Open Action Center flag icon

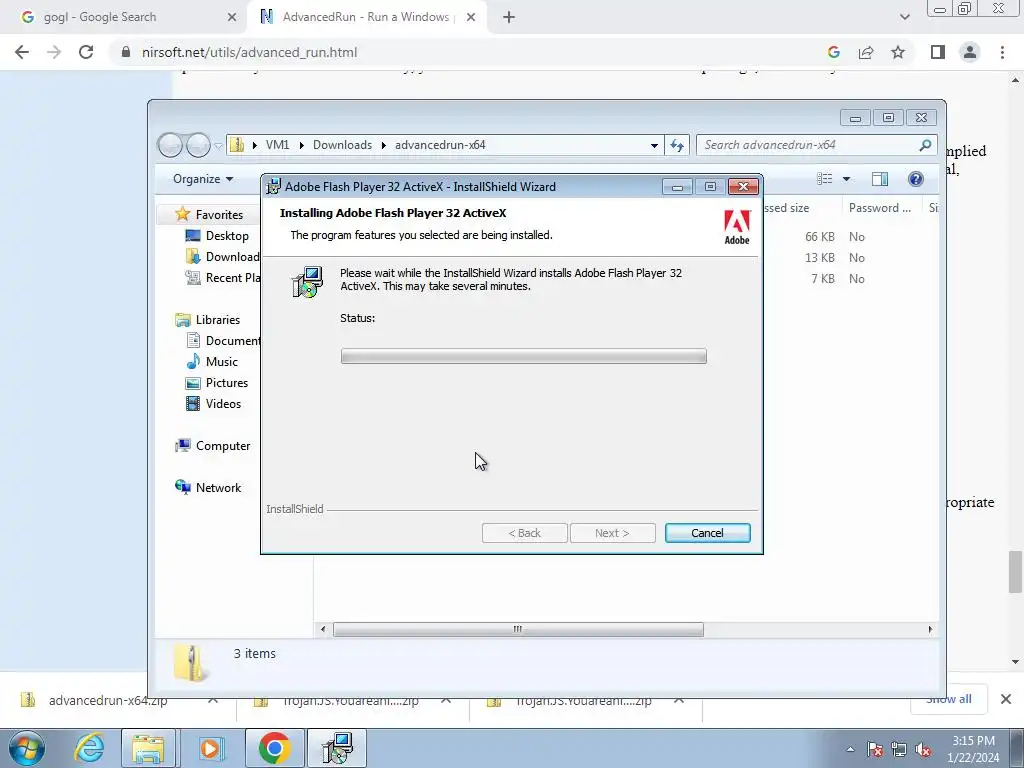pyautogui.click(x=875, y=750)
